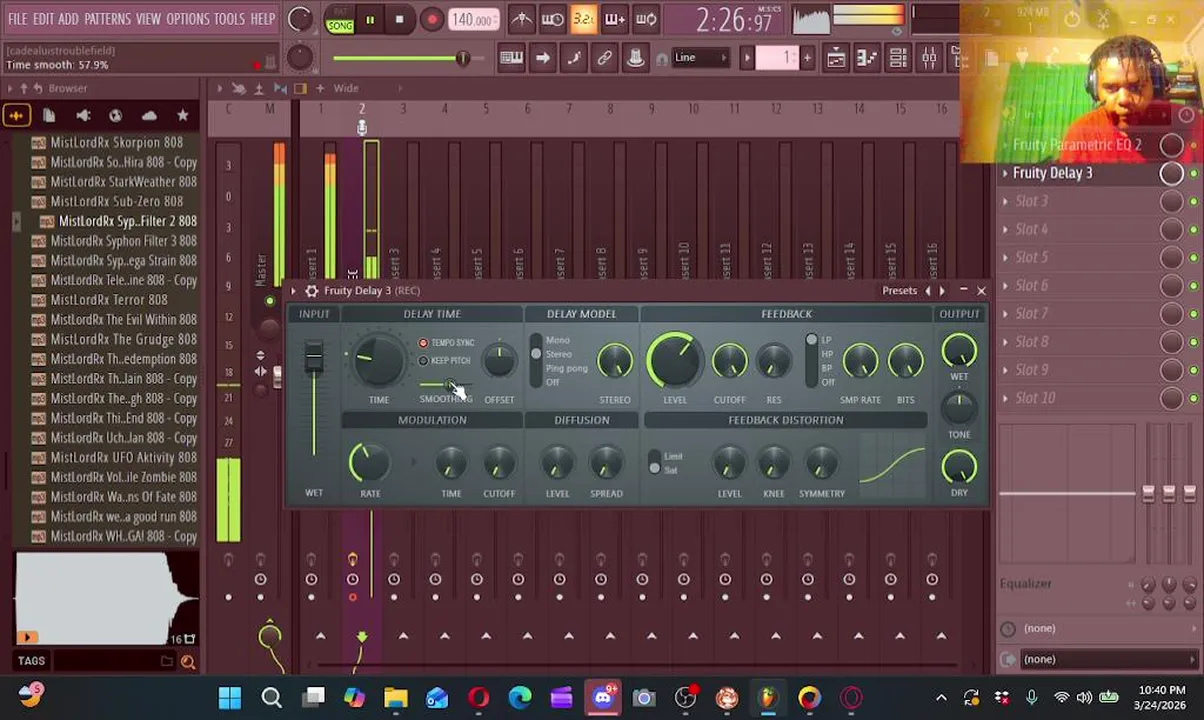Open the FILE menu
Screen dimensions: 1204x720
[x=18, y=19]
